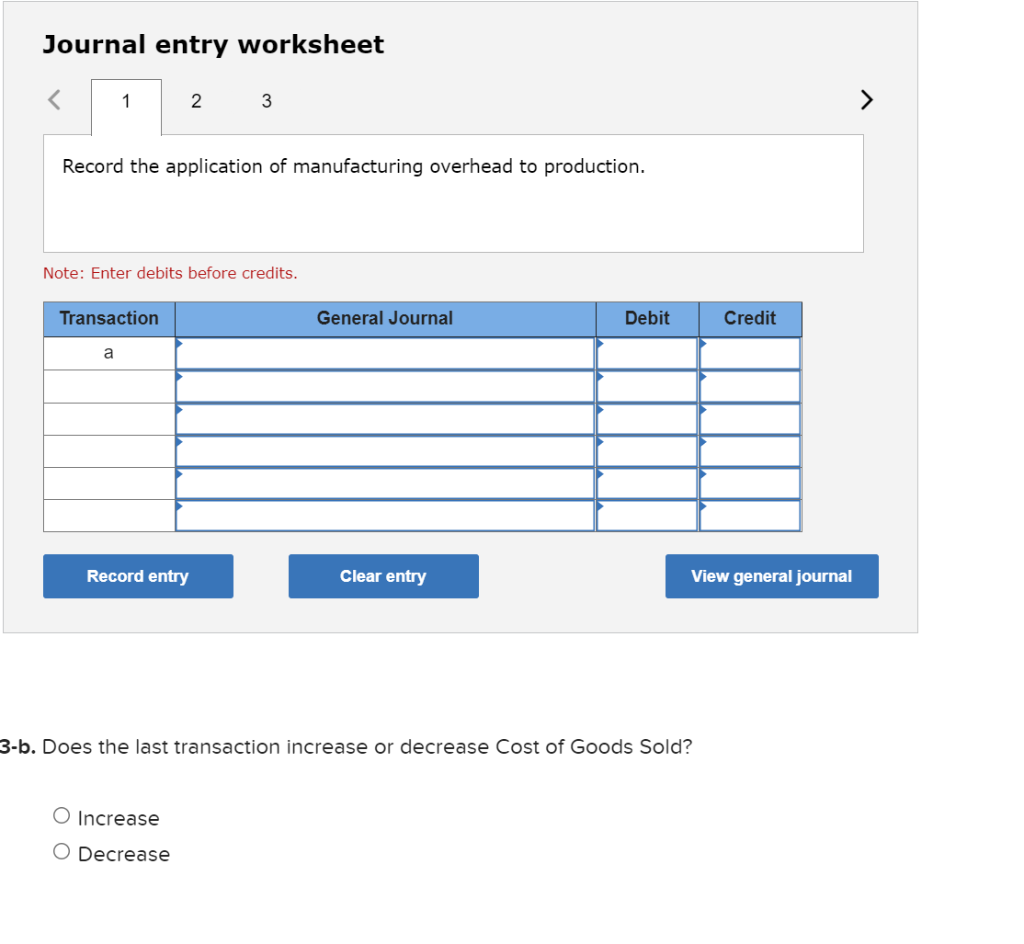
Task: Go to the next journal entry arrow
Action: click(866, 100)
